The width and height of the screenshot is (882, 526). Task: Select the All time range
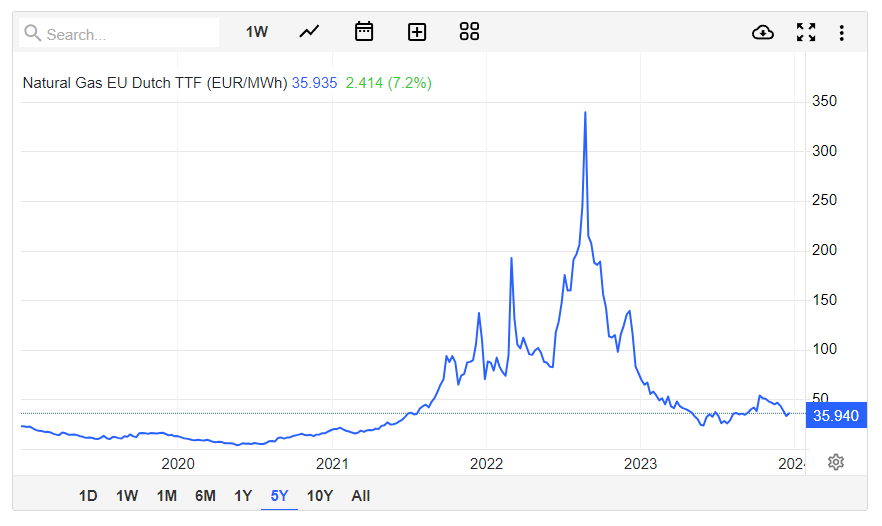[x=361, y=496]
